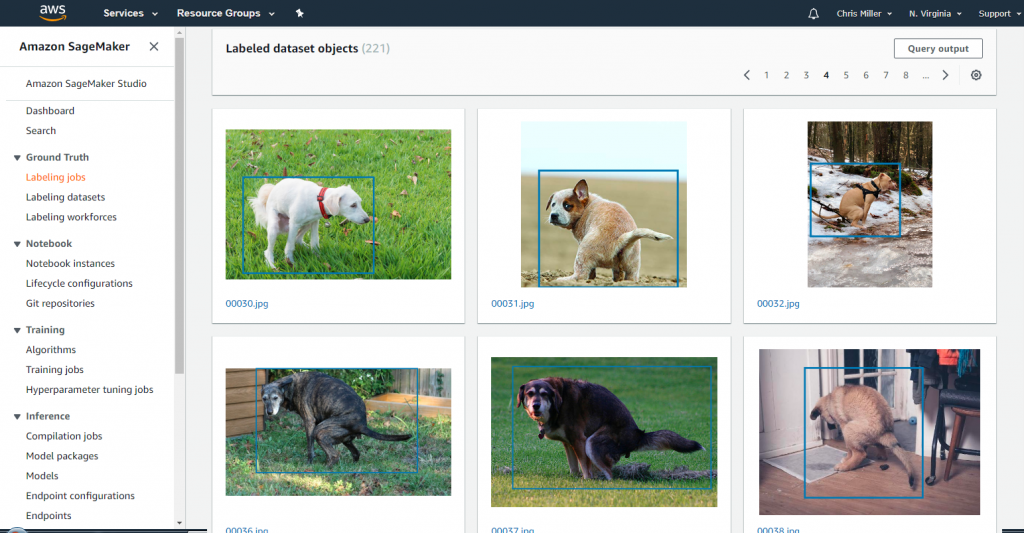Image resolution: width=1024 pixels, height=533 pixels.
Task: Open Endpoint configurations in sidebar
Action: [x=80, y=496]
